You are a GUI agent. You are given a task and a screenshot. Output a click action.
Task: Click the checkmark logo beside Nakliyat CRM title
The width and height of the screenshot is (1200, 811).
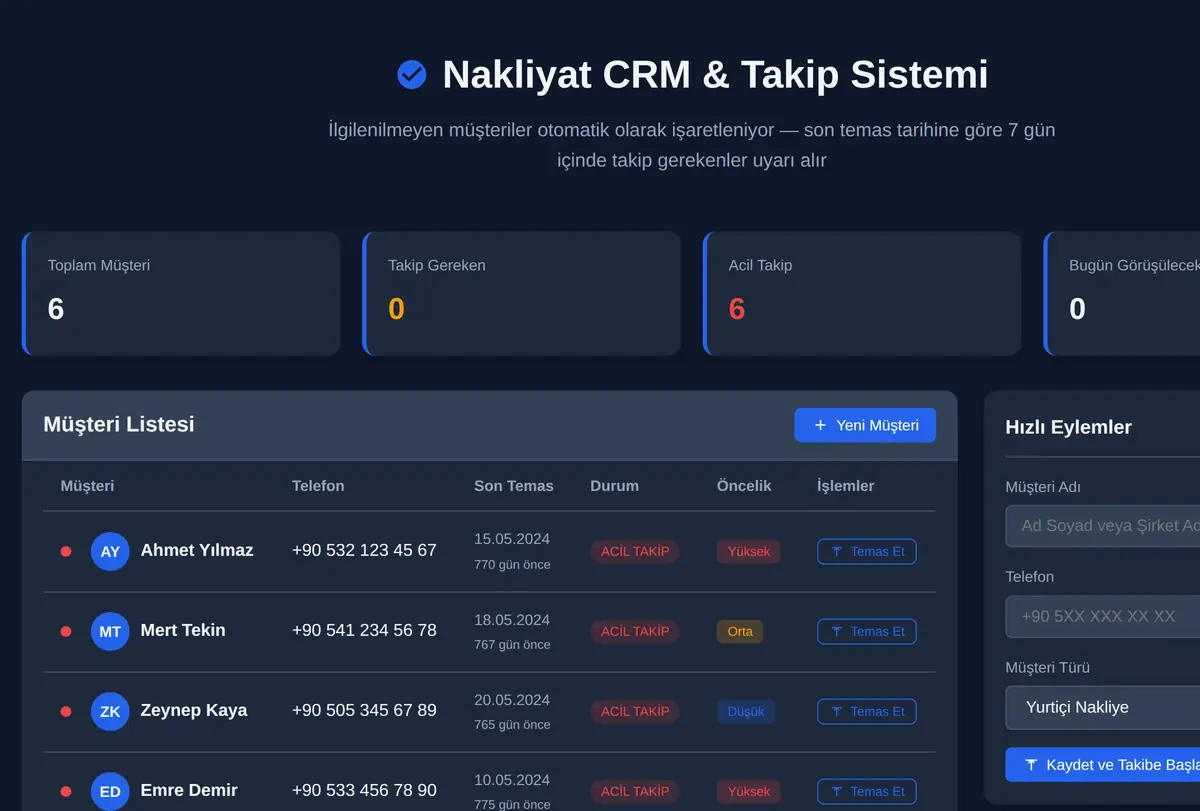coord(412,75)
